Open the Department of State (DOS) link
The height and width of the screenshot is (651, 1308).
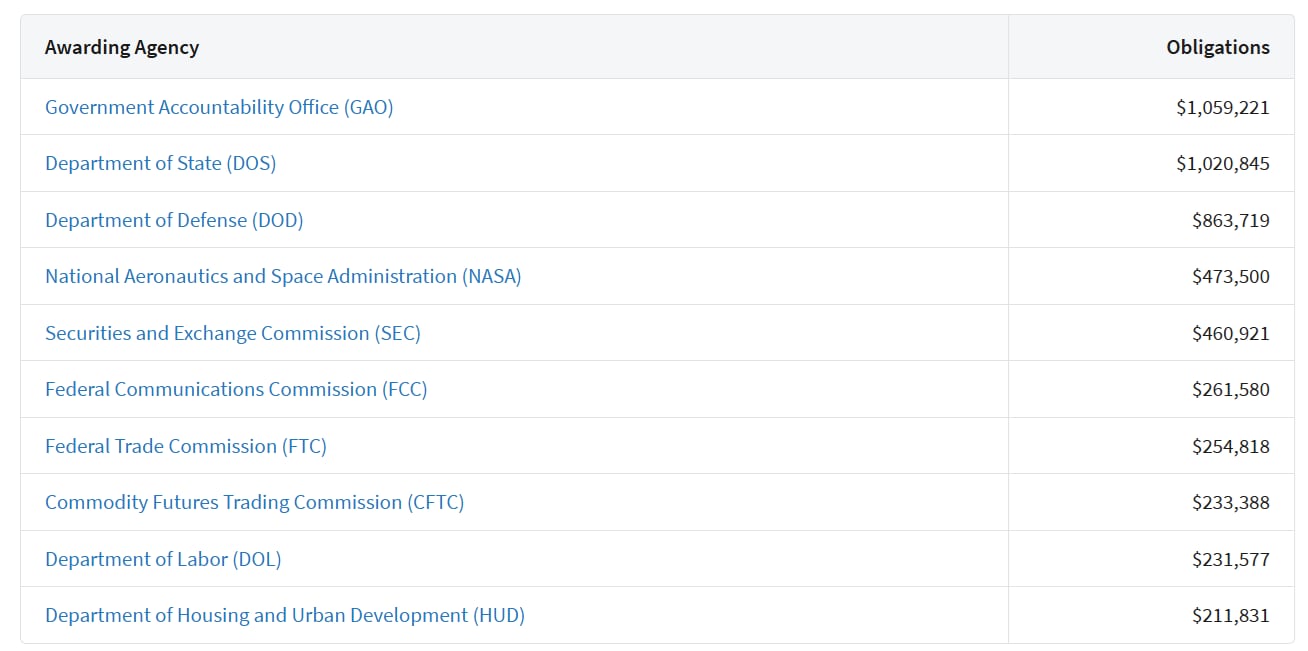160,163
